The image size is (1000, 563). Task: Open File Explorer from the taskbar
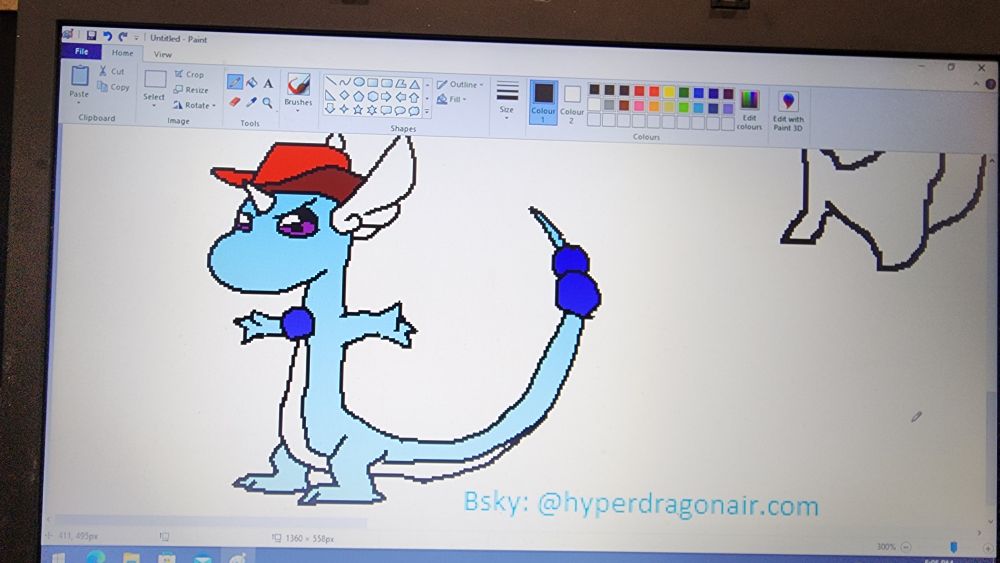[x=131, y=558]
